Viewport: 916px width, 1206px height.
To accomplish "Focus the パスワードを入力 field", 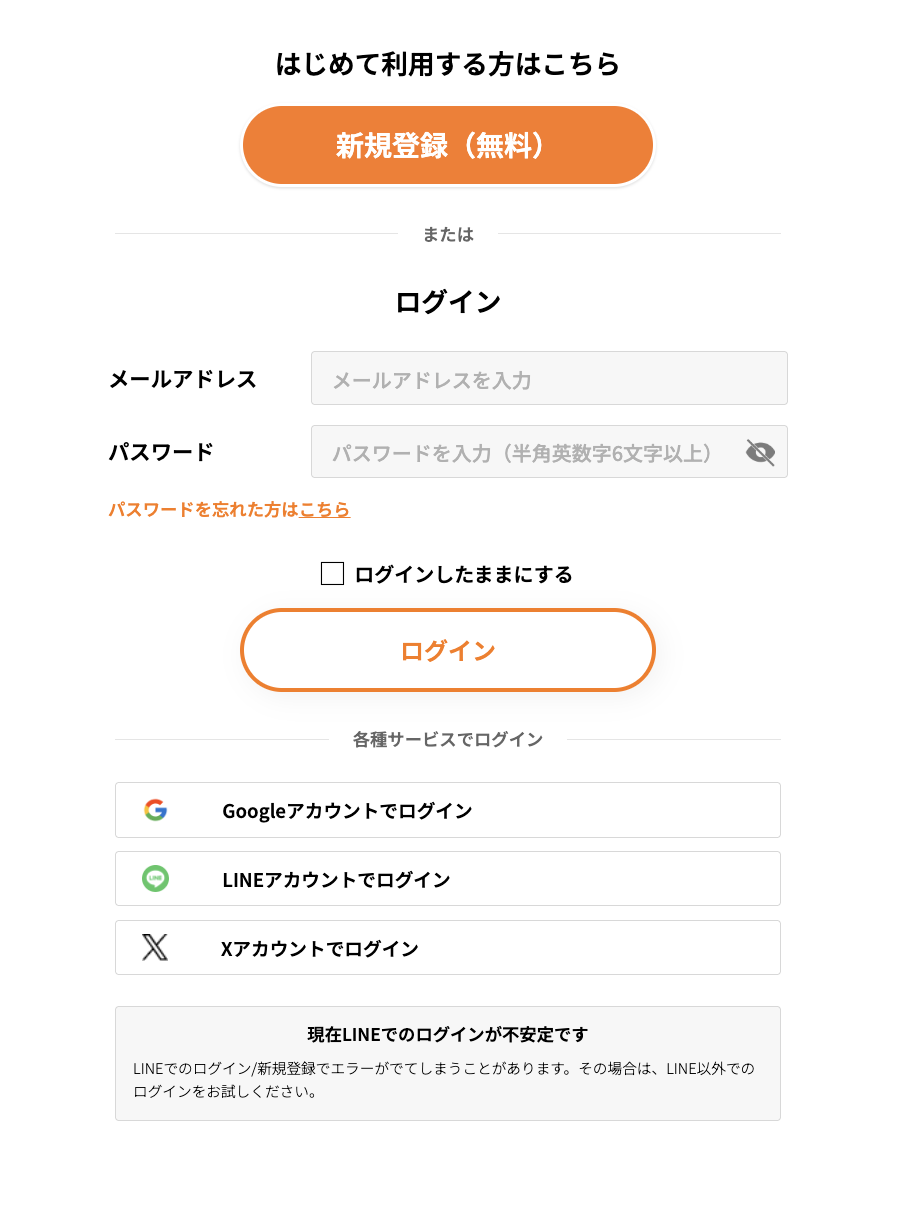I will click(x=549, y=452).
